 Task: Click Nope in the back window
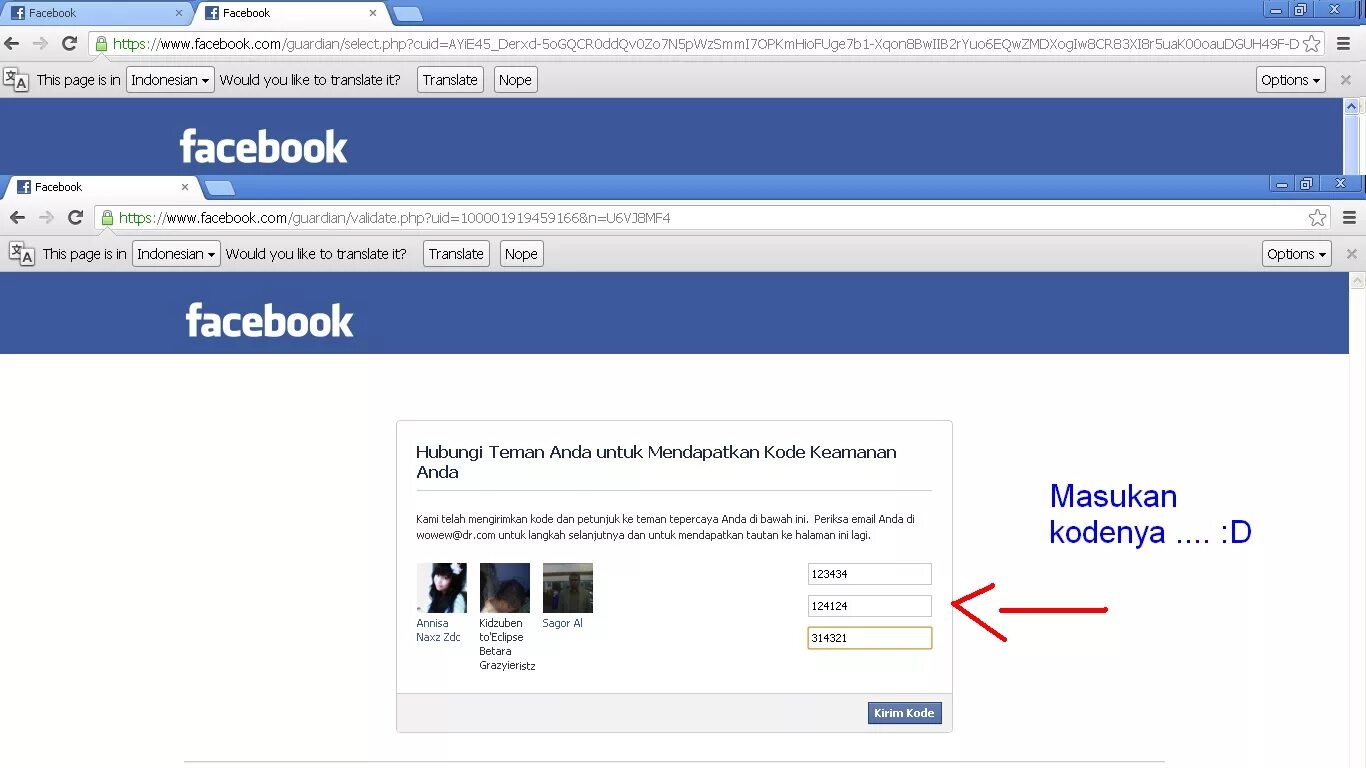point(515,80)
